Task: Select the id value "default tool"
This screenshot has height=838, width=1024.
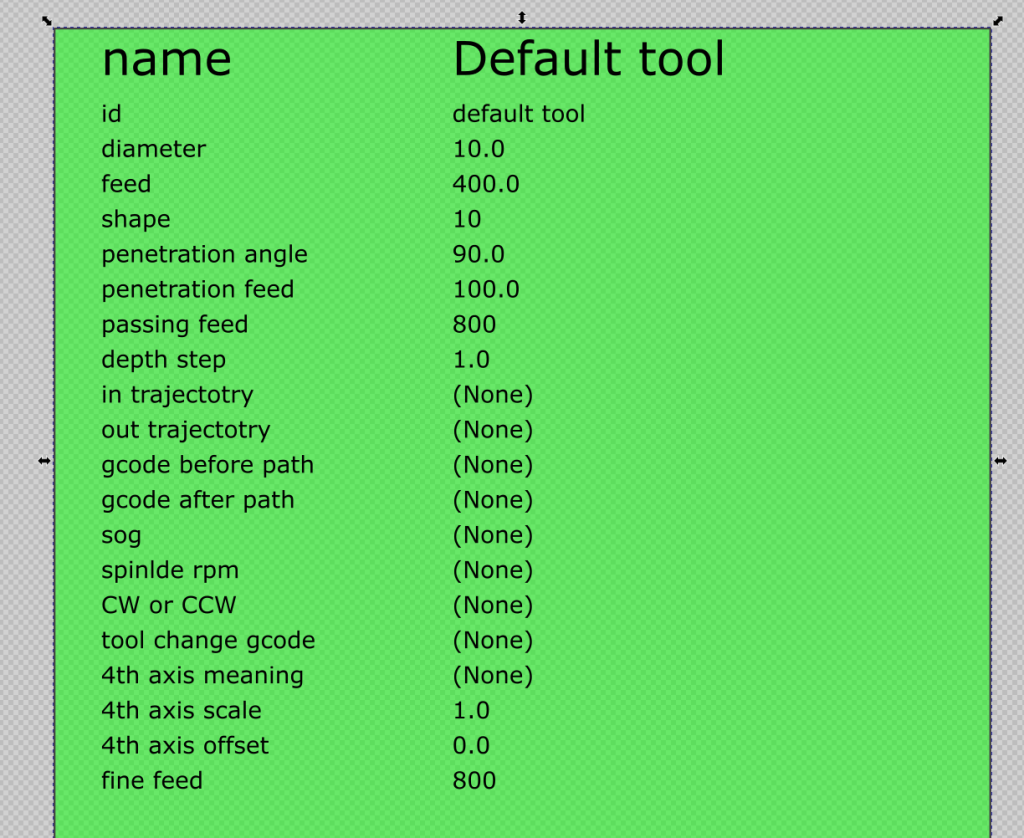Action: click(x=518, y=114)
